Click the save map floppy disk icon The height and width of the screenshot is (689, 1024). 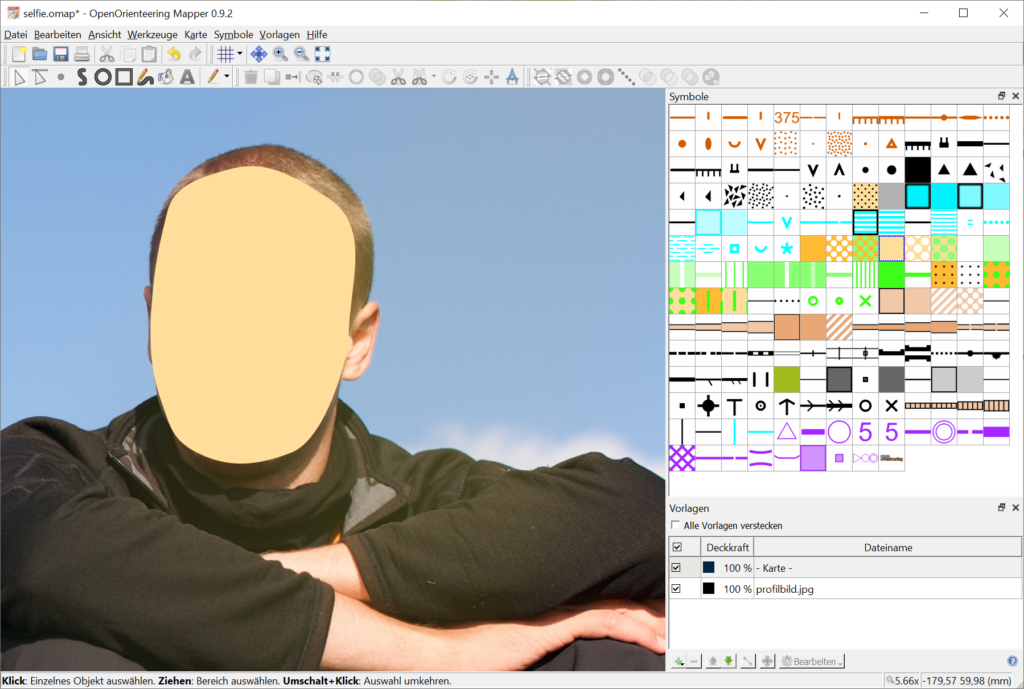pos(60,54)
